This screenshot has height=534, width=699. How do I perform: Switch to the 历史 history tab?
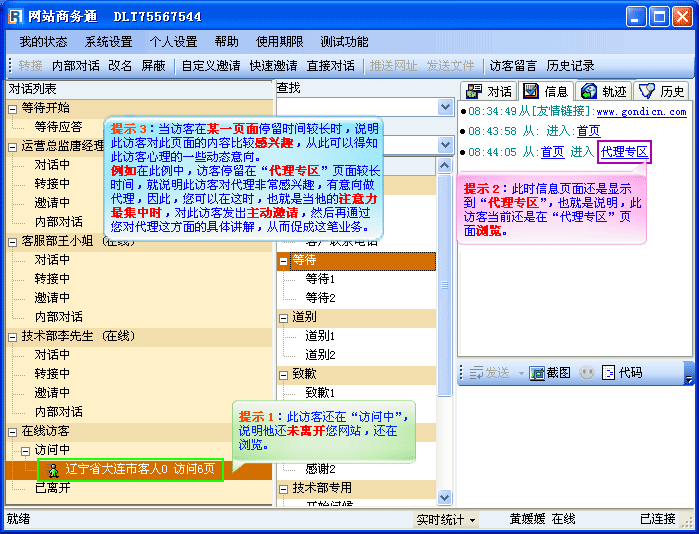pyautogui.click(x=662, y=91)
